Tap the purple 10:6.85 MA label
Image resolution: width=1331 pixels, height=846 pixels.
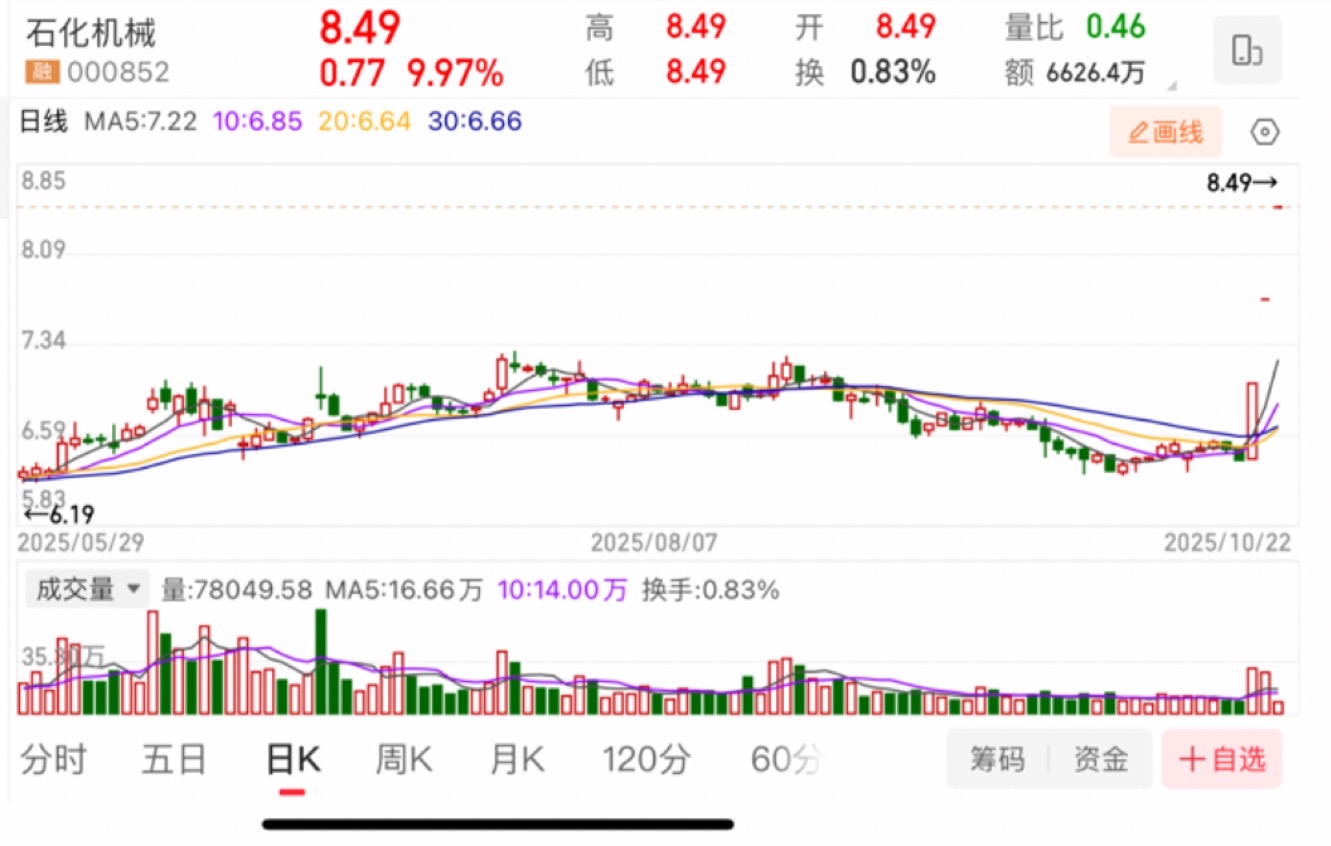pyautogui.click(x=258, y=122)
